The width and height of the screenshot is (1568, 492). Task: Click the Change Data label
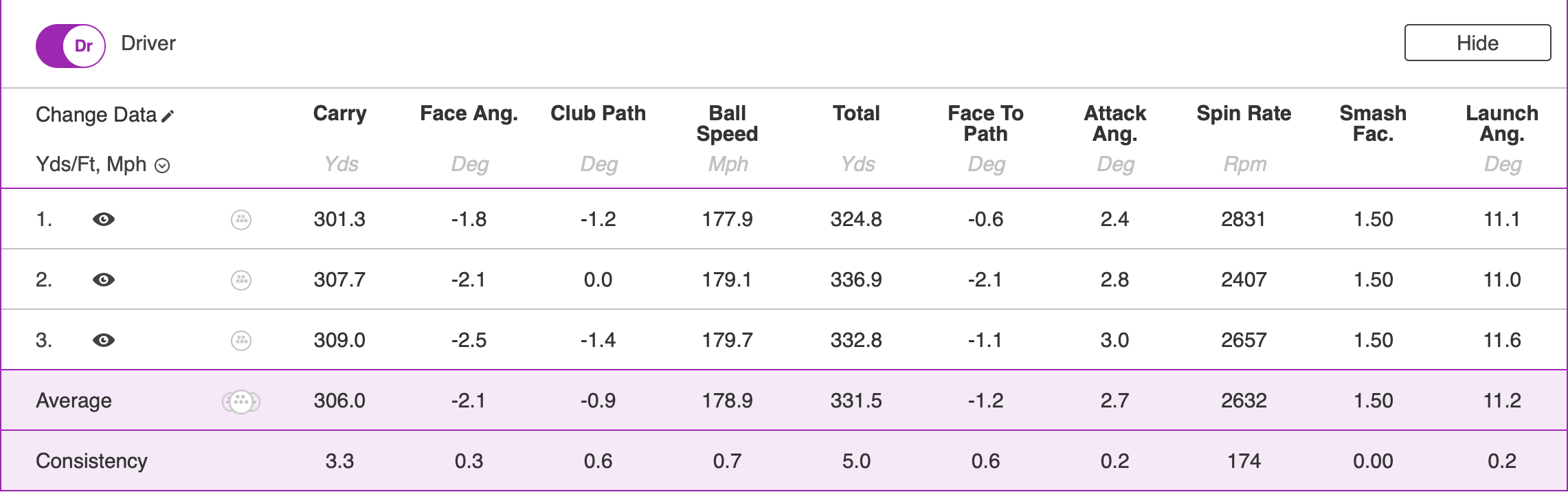[x=96, y=115]
